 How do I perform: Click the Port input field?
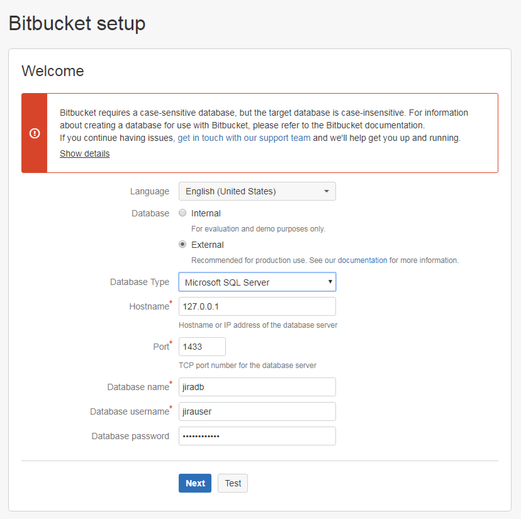coord(202,347)
